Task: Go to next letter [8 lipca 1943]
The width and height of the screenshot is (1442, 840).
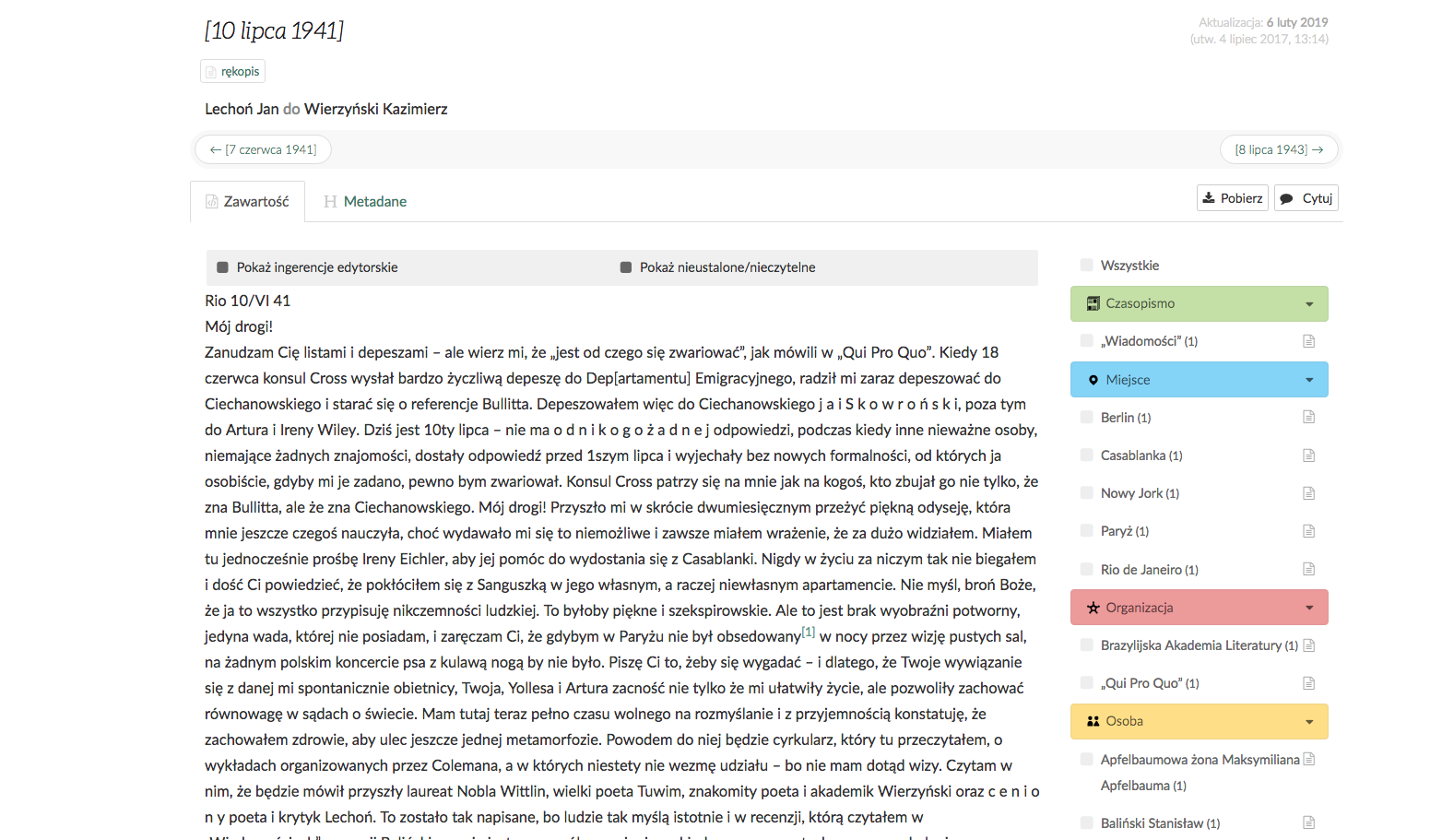Action: [1279, 149]
